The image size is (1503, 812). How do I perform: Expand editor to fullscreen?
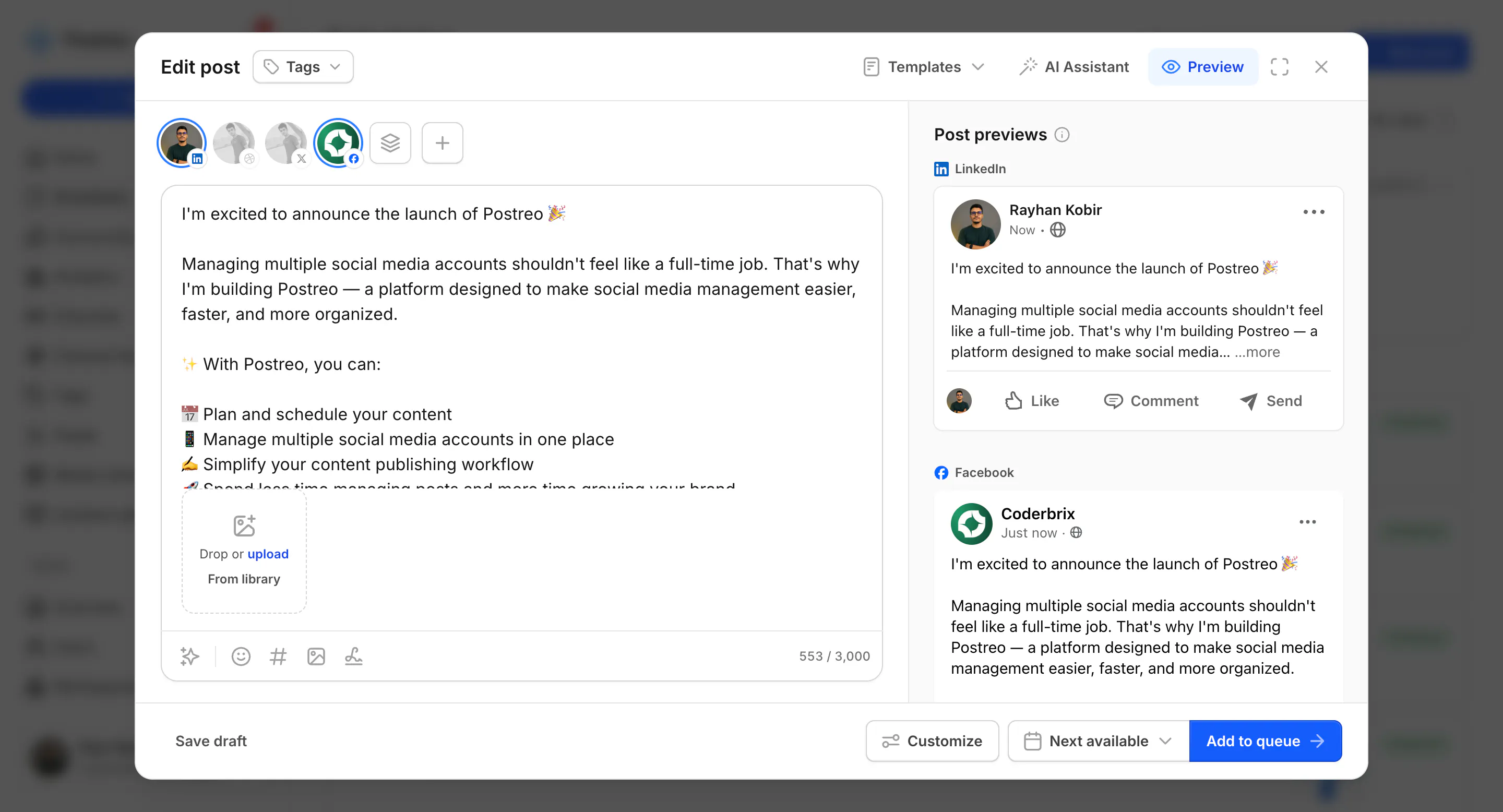[1280, 67]
